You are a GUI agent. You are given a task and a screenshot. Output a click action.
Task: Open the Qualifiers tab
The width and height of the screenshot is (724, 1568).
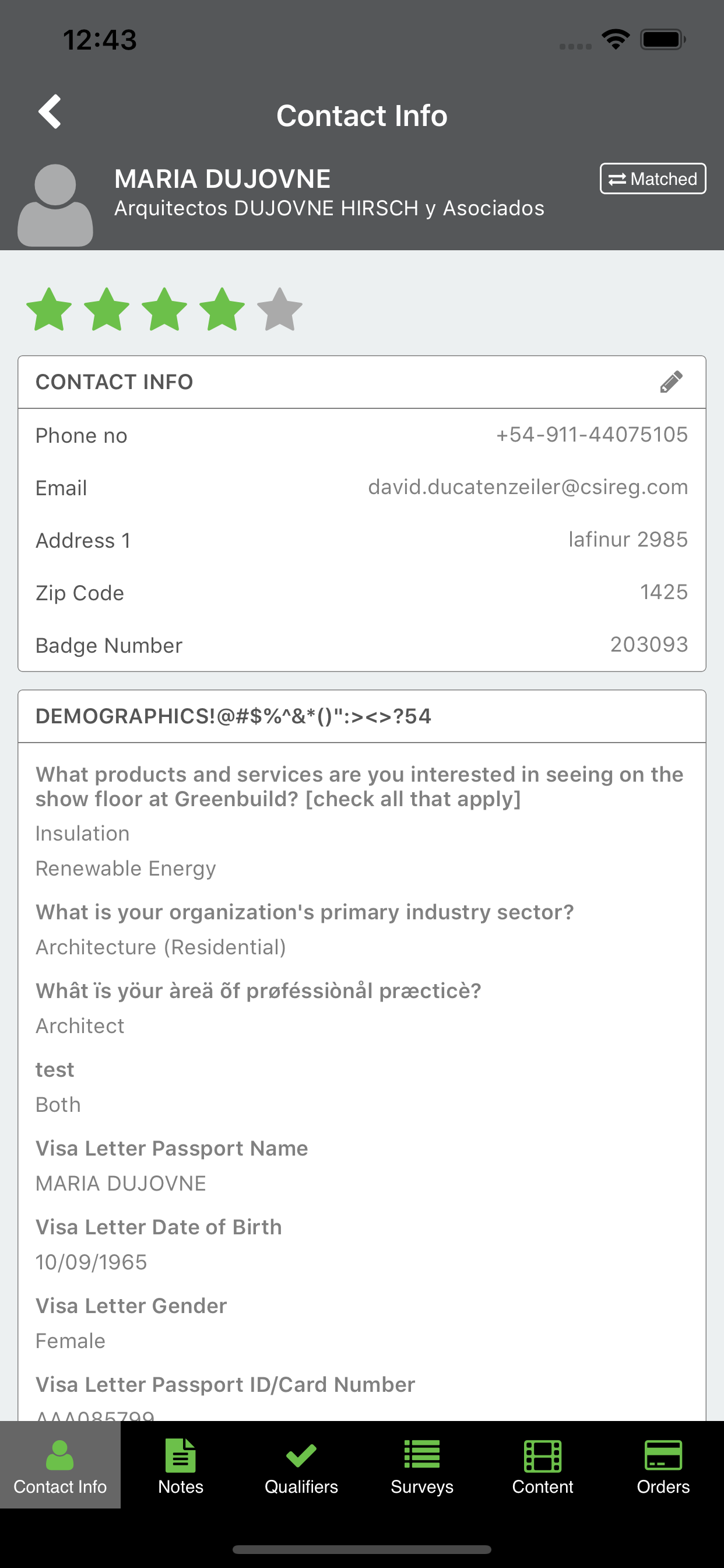coord(301,1466)
